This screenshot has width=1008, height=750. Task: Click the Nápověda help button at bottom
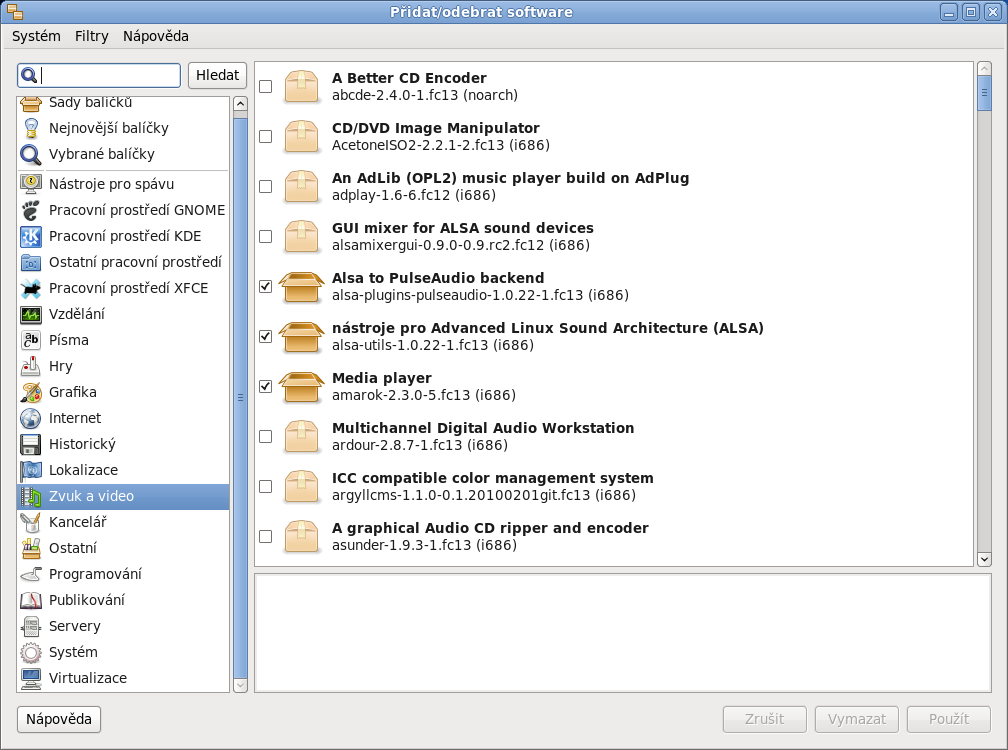(59, 719)
